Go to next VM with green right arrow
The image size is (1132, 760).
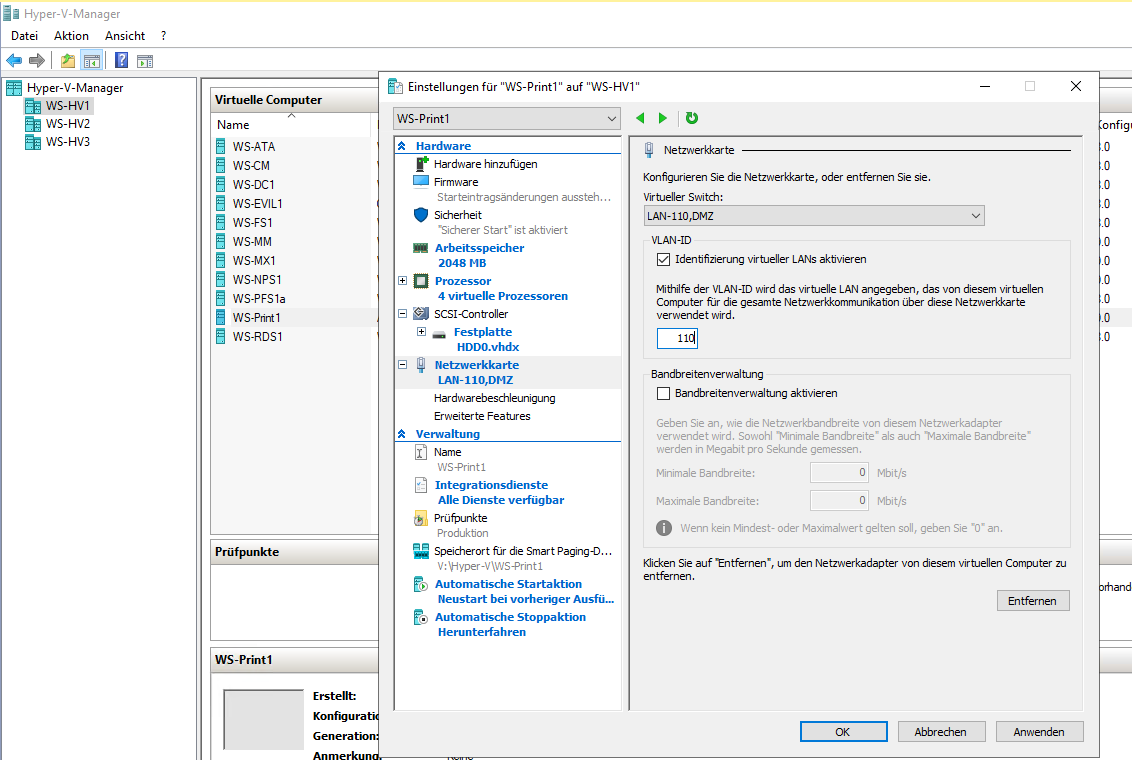663,118
